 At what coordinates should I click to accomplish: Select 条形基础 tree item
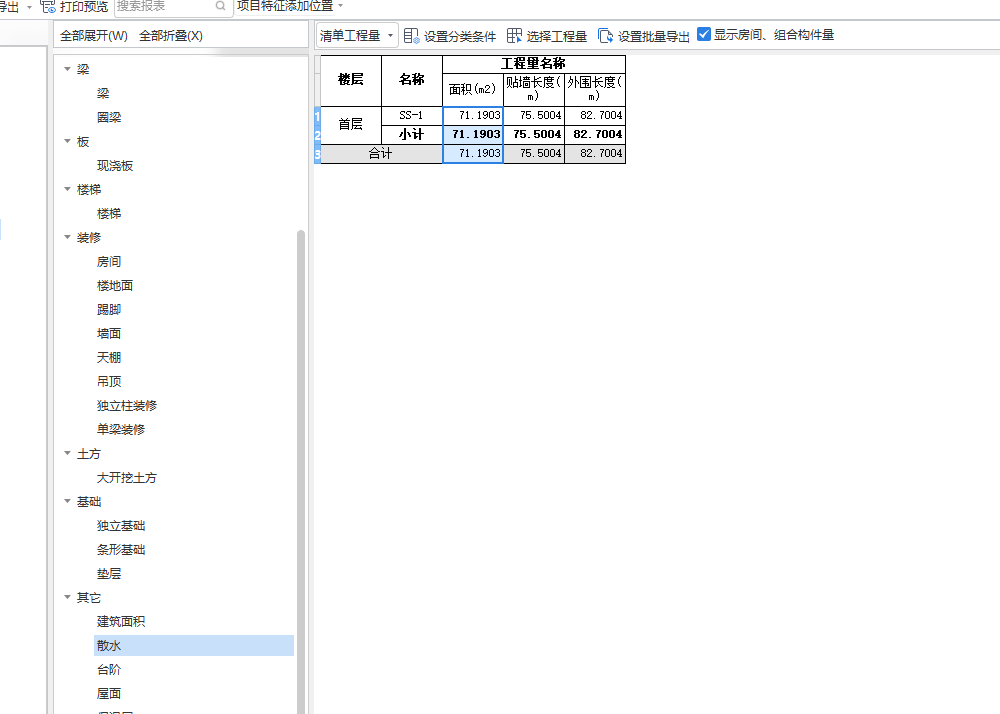pos(121,550)
